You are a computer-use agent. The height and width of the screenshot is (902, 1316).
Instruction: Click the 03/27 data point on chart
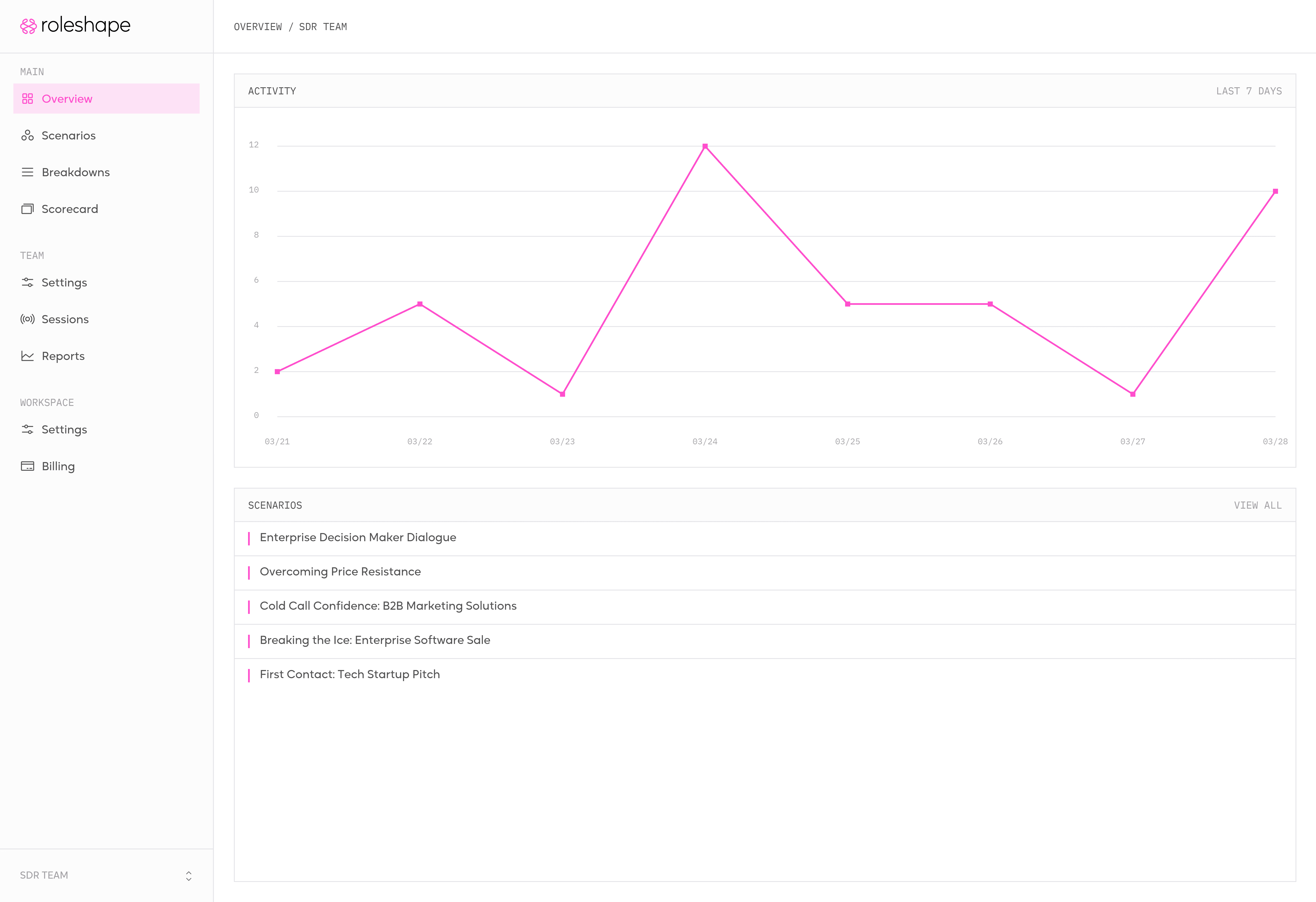1132,394
